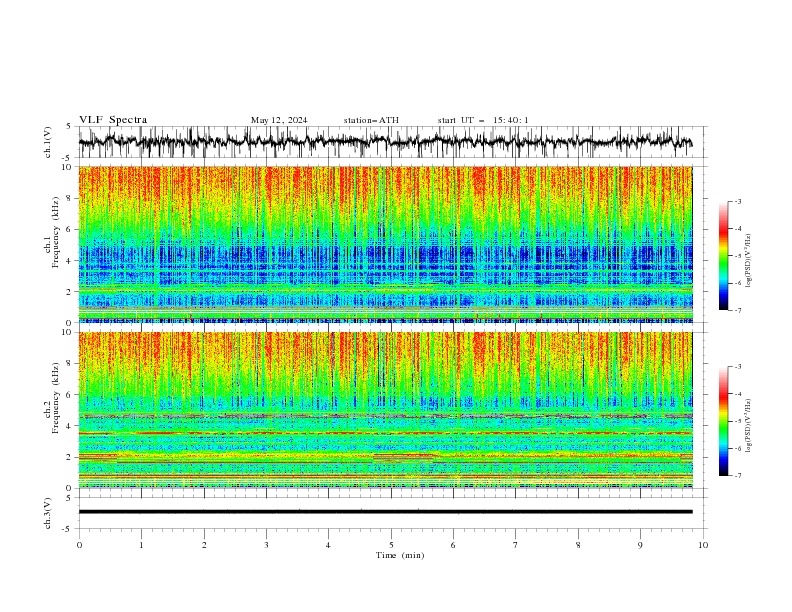The width and height of the screenshot is (792, 612).
Task: Click the ch.3 flat black trace
Action: pos(385,512)
